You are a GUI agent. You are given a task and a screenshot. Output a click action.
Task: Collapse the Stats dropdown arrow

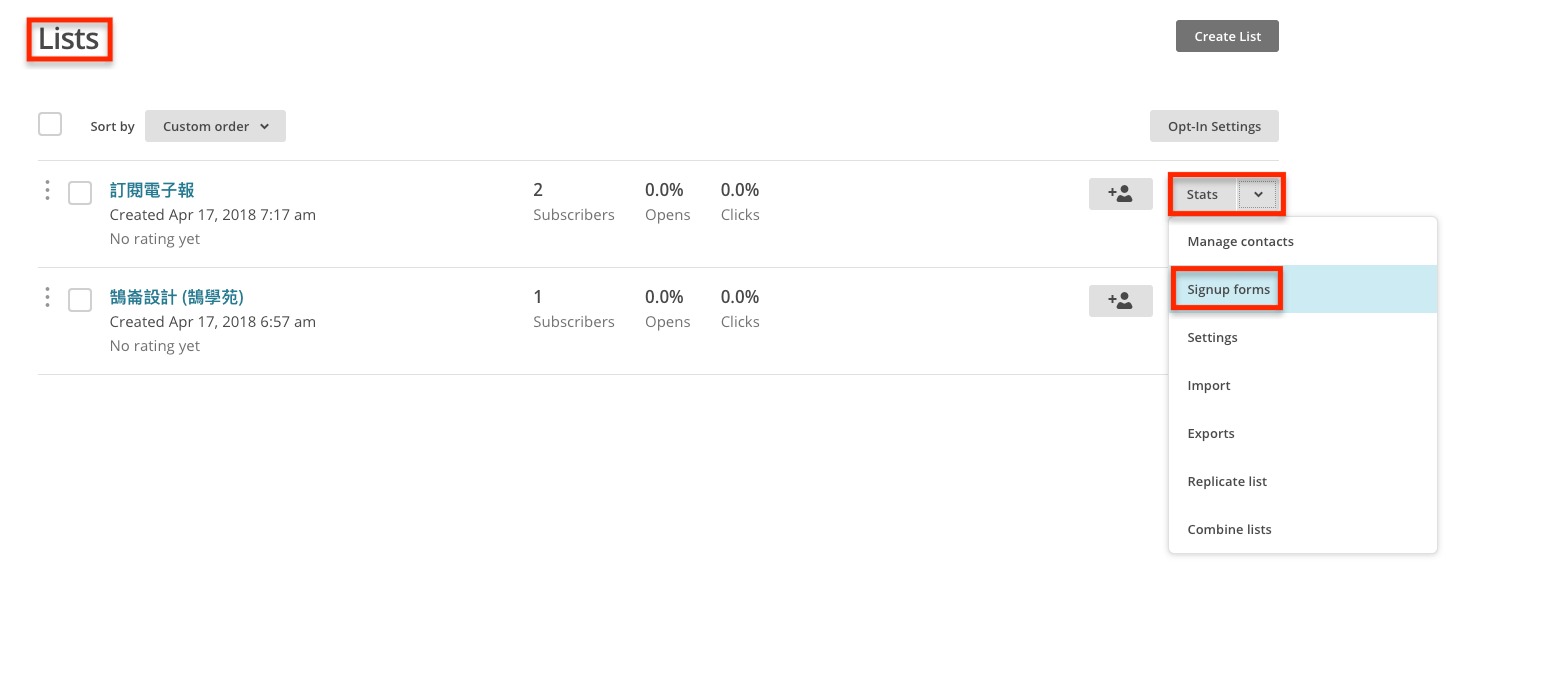tap(1258, 194)
